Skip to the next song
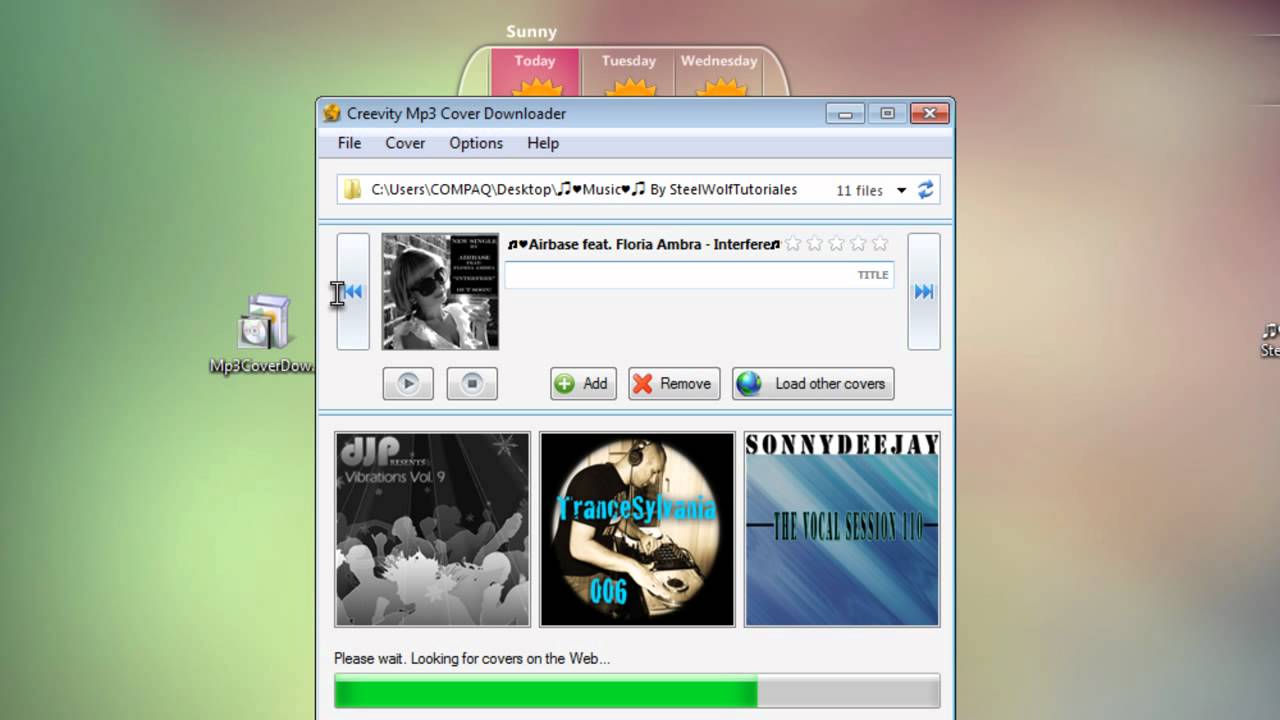Viewport: 1280px width, 720px height. (924, 291)
